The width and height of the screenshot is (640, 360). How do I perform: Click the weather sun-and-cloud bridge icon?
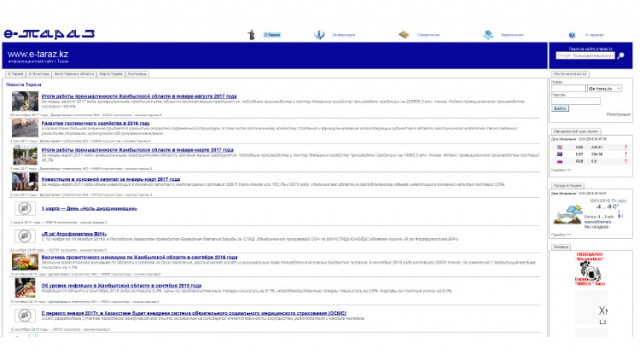click(568, 215)
